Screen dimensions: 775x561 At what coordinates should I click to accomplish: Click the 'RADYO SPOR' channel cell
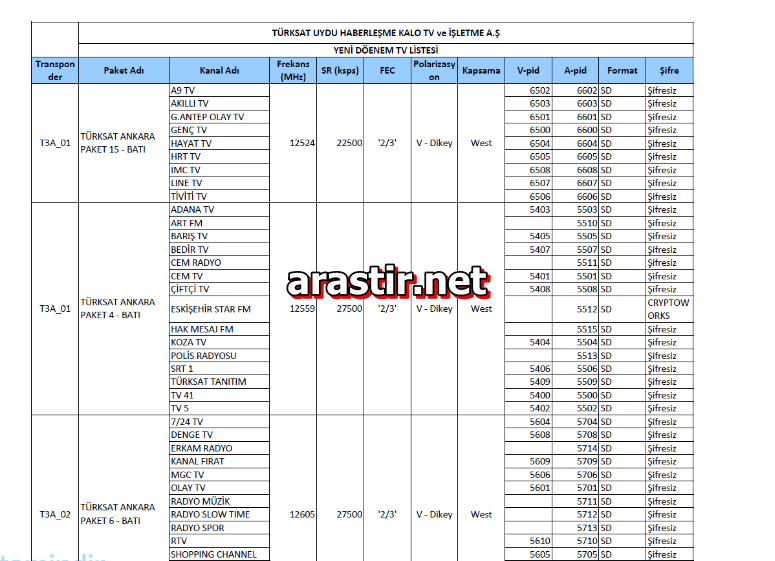coord(219,528)
